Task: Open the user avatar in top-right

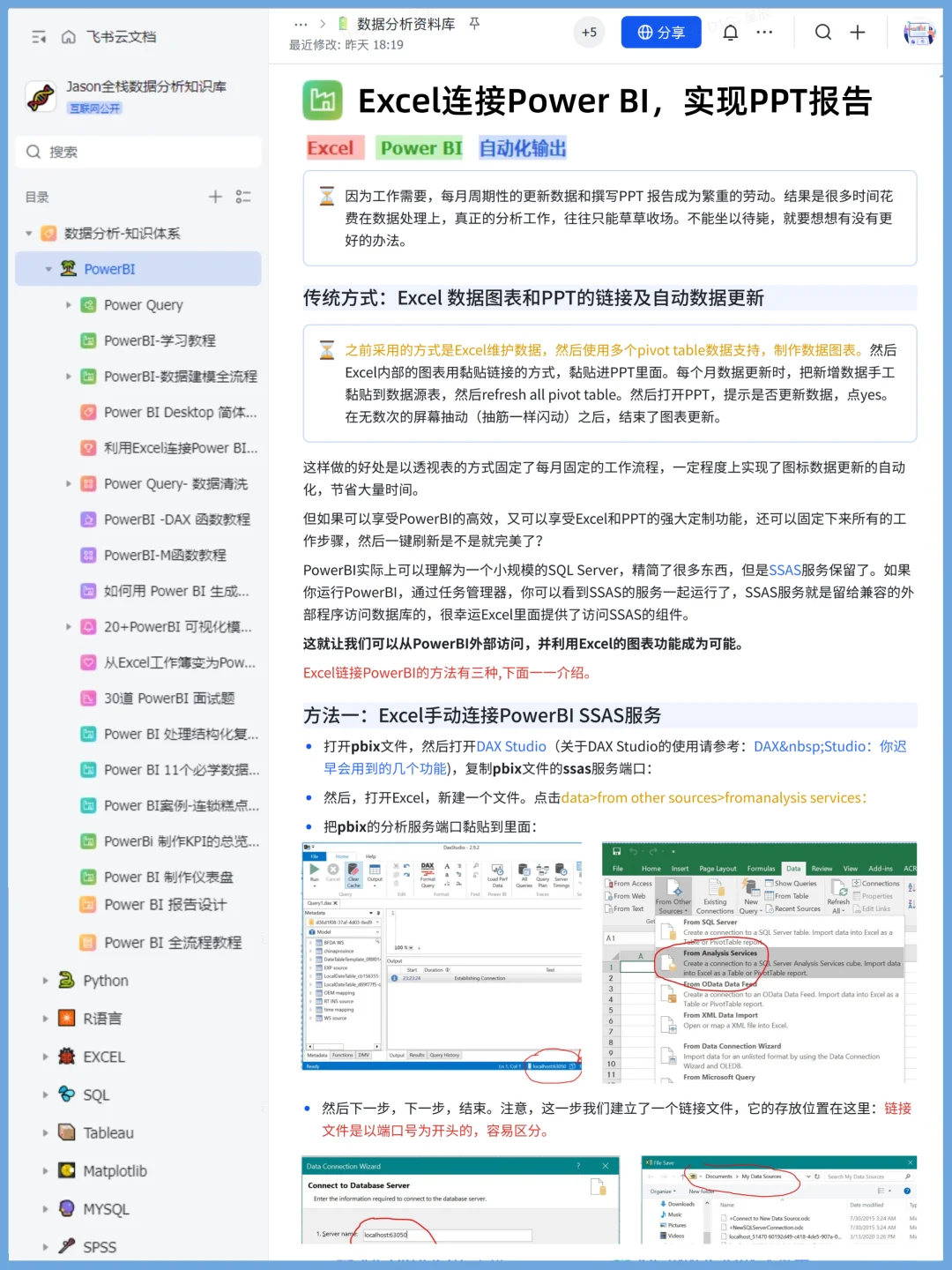Action: 919,34
